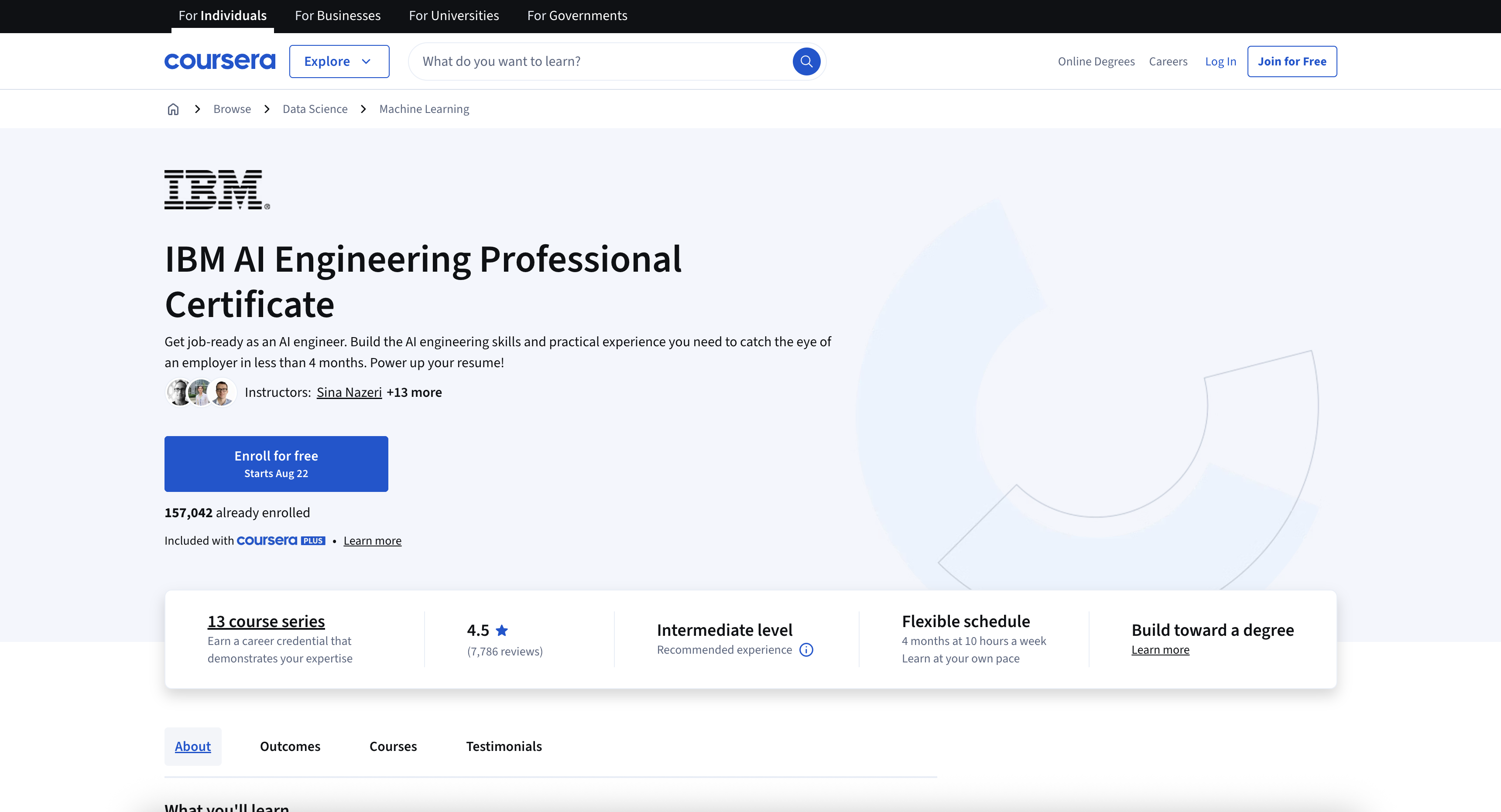The height and width of the screenshot is (812, 1501).
Task: Switch to the Testimonials tab
Action: point(504,746)
